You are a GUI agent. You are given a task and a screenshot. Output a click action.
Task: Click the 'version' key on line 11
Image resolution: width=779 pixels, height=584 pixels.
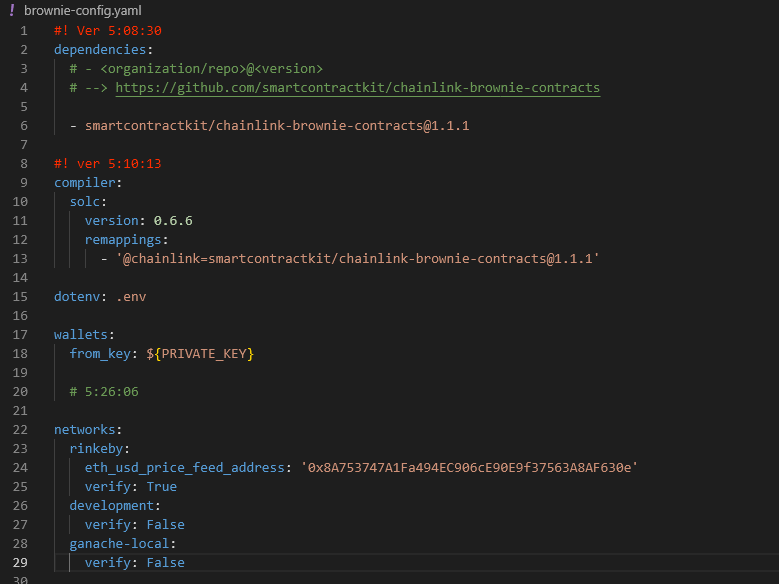(x=111, y=221)
